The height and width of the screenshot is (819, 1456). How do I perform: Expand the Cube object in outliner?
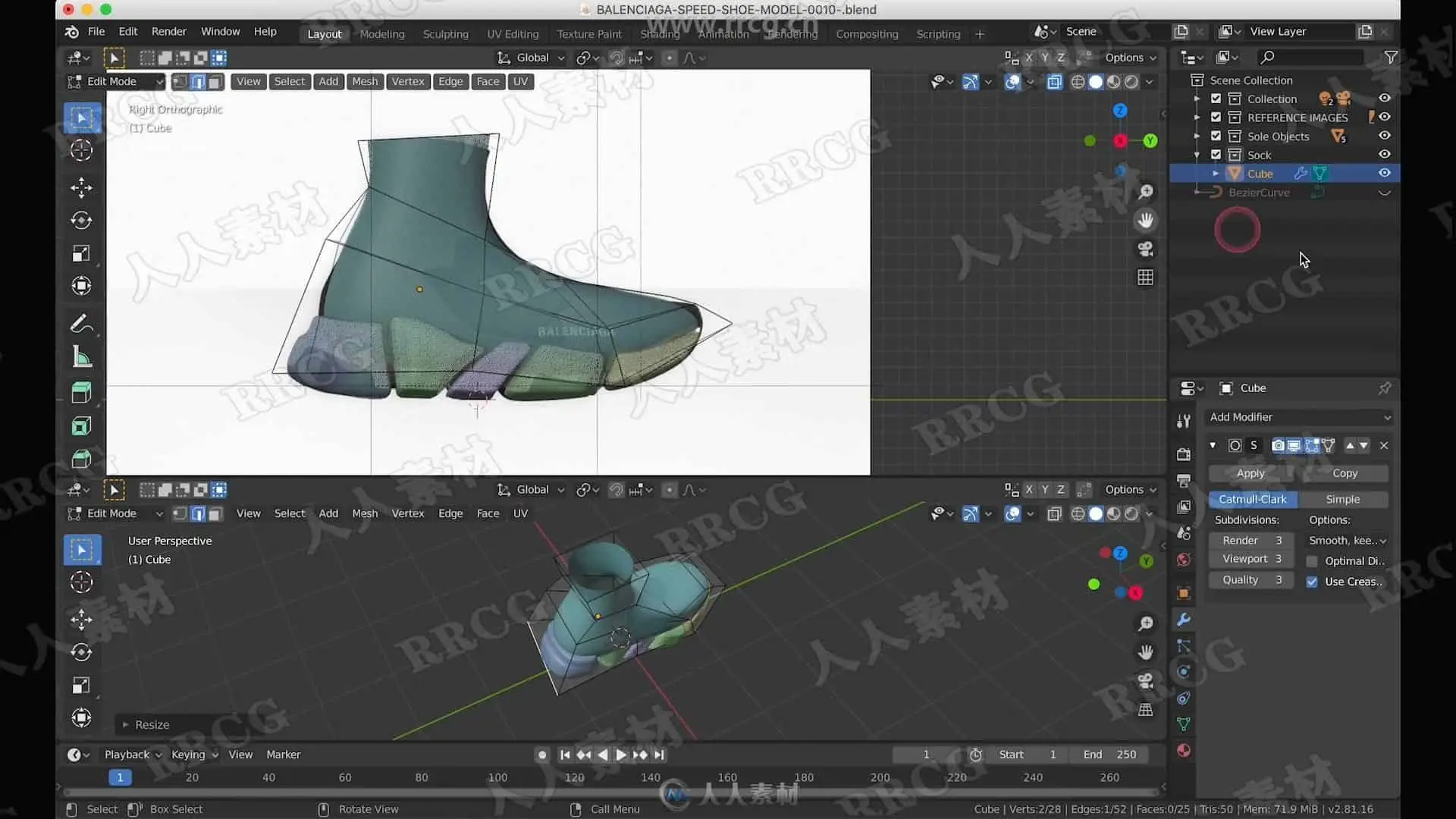[1216, 174]
